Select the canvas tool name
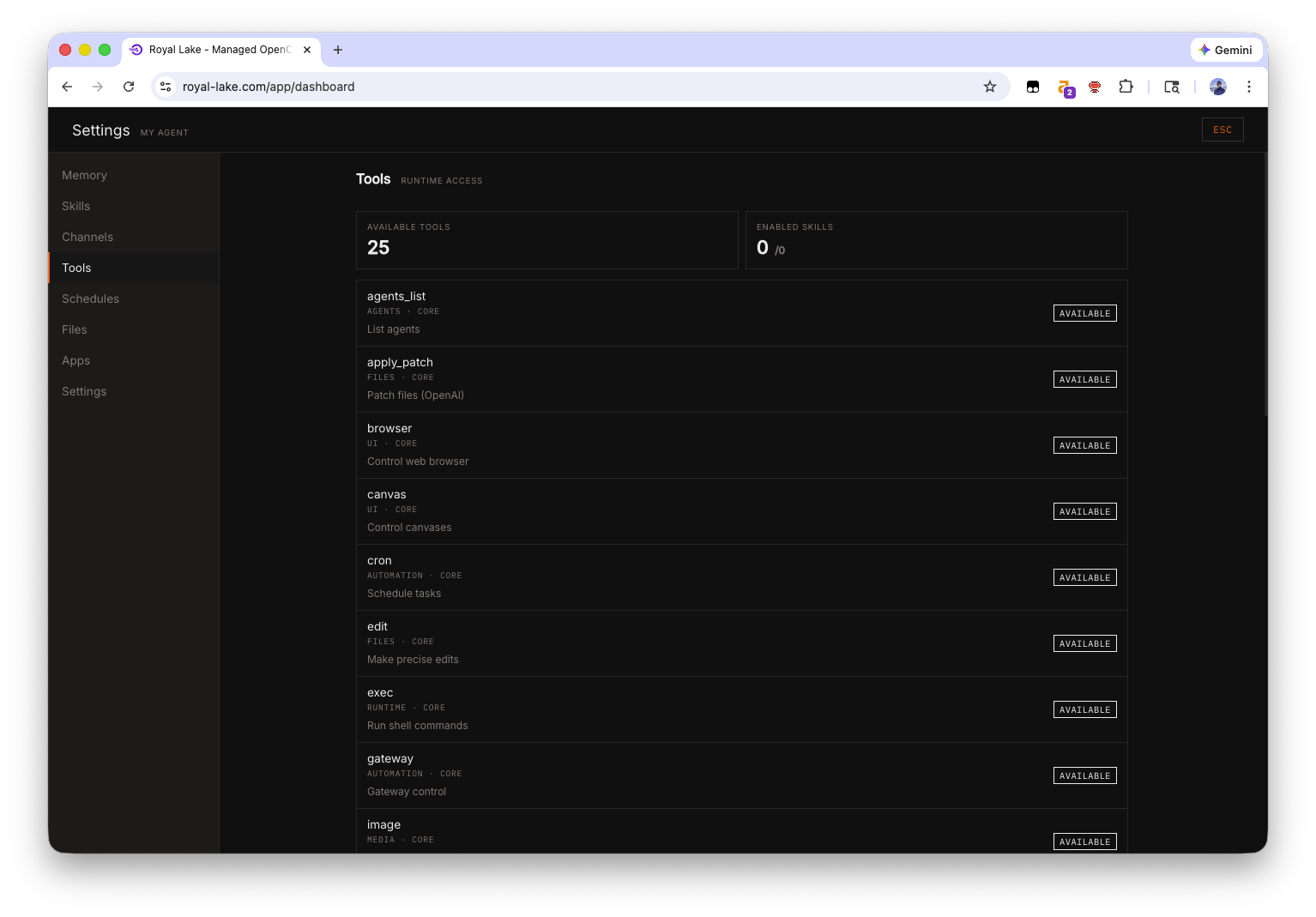 tap(387, 494)
